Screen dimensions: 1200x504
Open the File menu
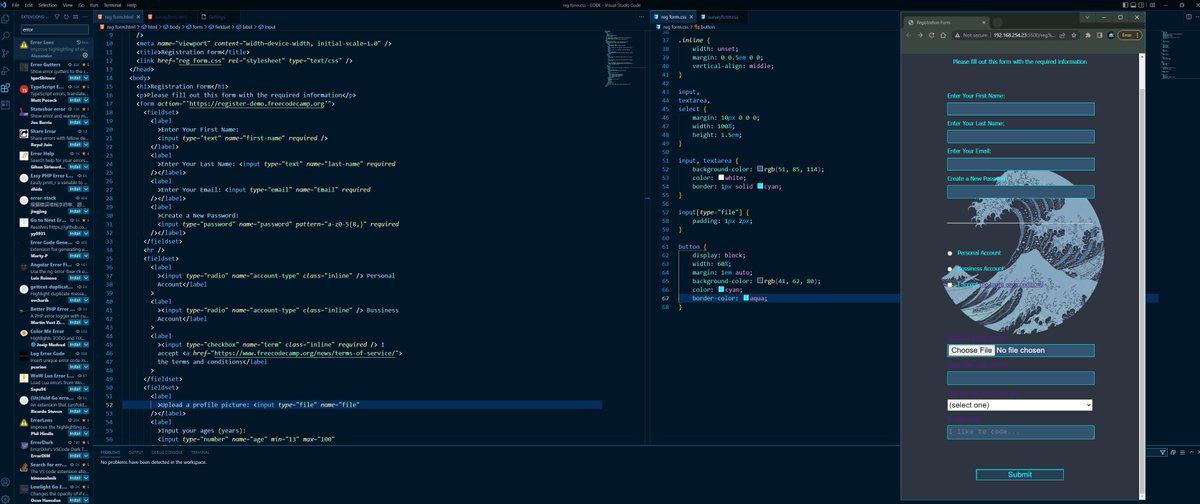pyautogui.click(x=15, y=5)
